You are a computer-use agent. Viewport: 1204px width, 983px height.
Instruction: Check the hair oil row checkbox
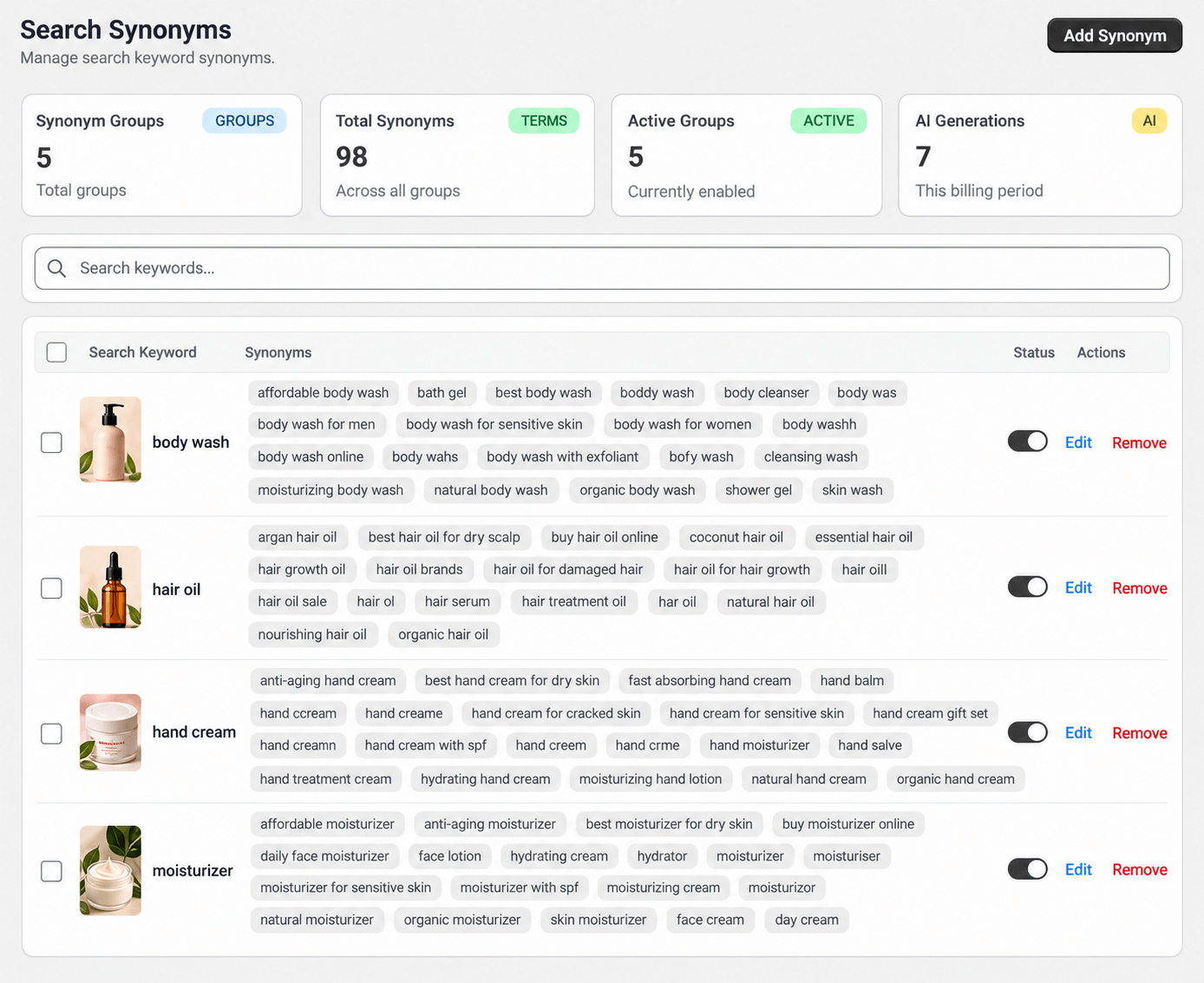(x=52, y=588)
